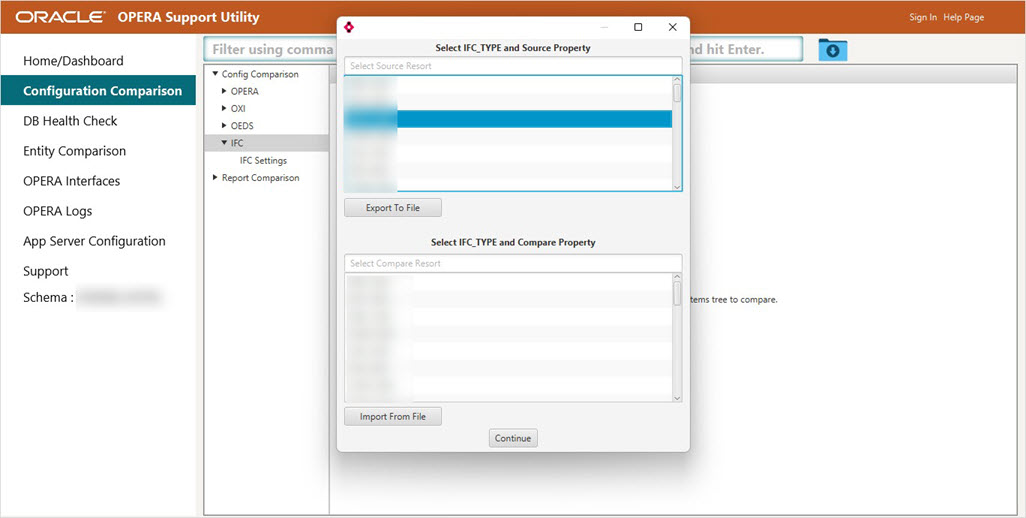1026x518 pixels.
Task: Expand the OEDS tree node
Action: [x=224, y=126]
